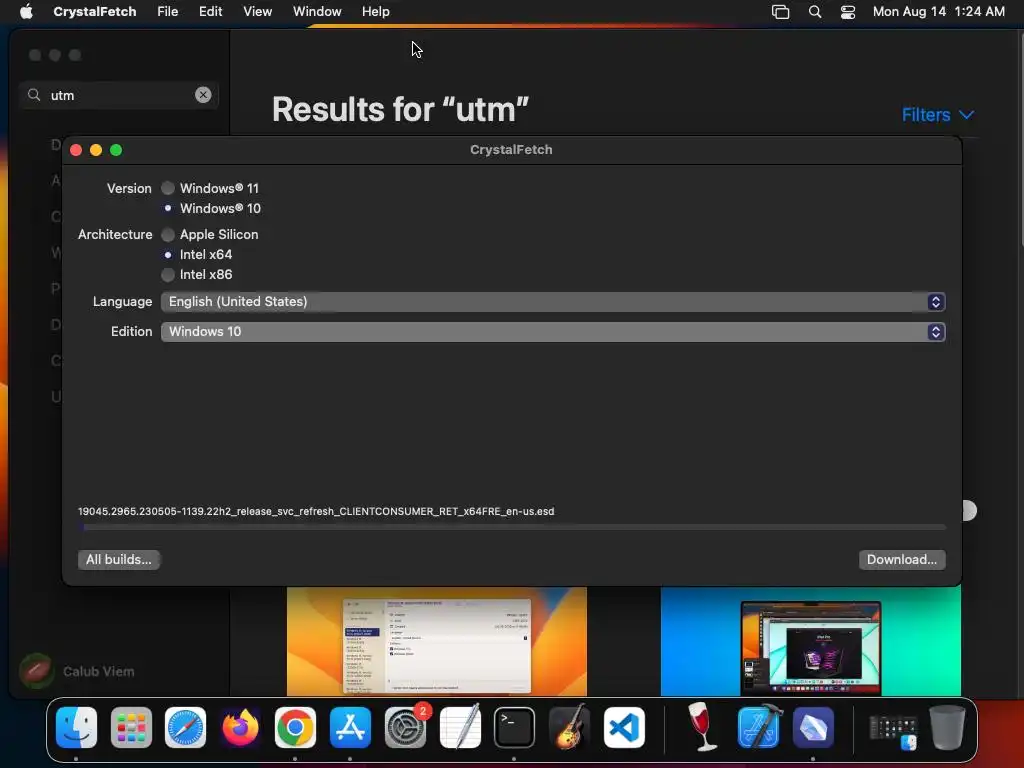Open GarageBand guitar icon in Dock

tap(569, 727)
